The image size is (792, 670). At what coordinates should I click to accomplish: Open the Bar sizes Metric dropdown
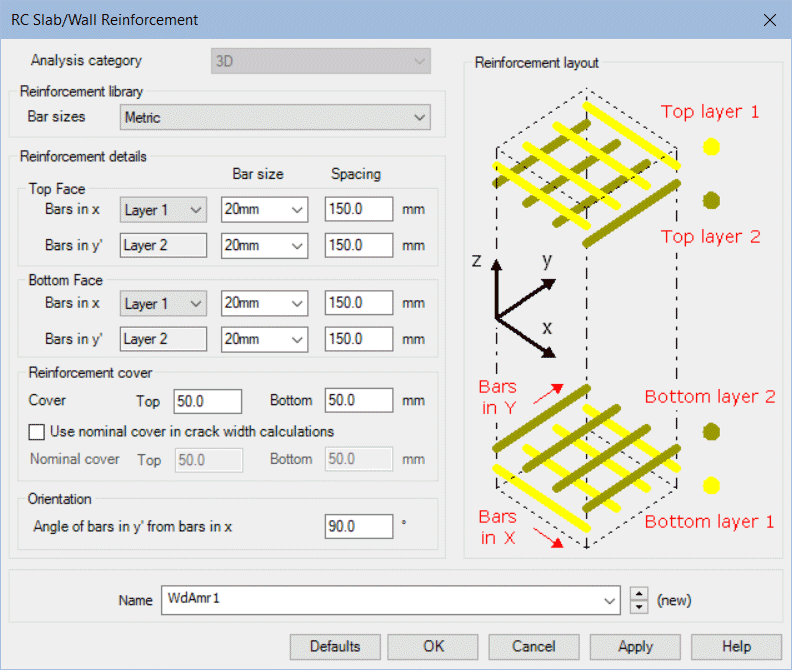pos(276,118)
